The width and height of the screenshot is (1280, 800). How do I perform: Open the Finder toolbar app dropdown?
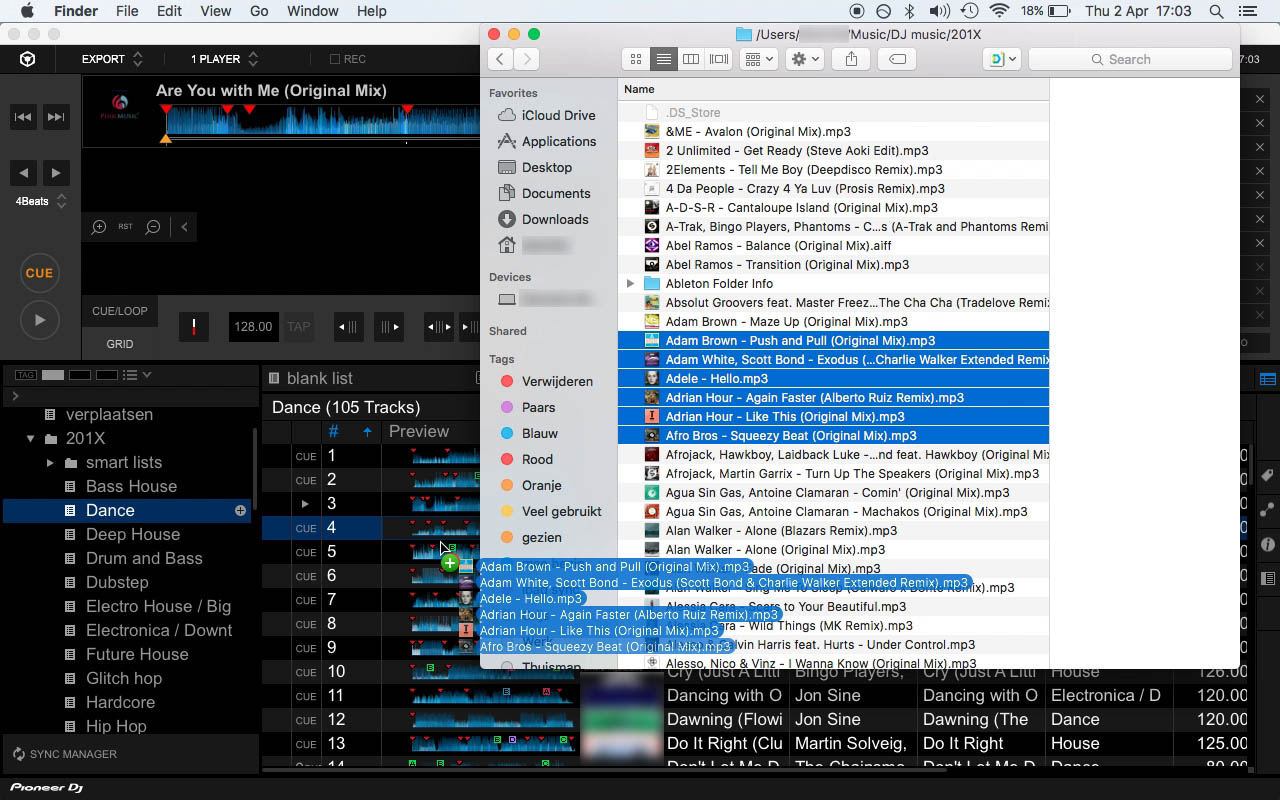(x=1002, y=59)
